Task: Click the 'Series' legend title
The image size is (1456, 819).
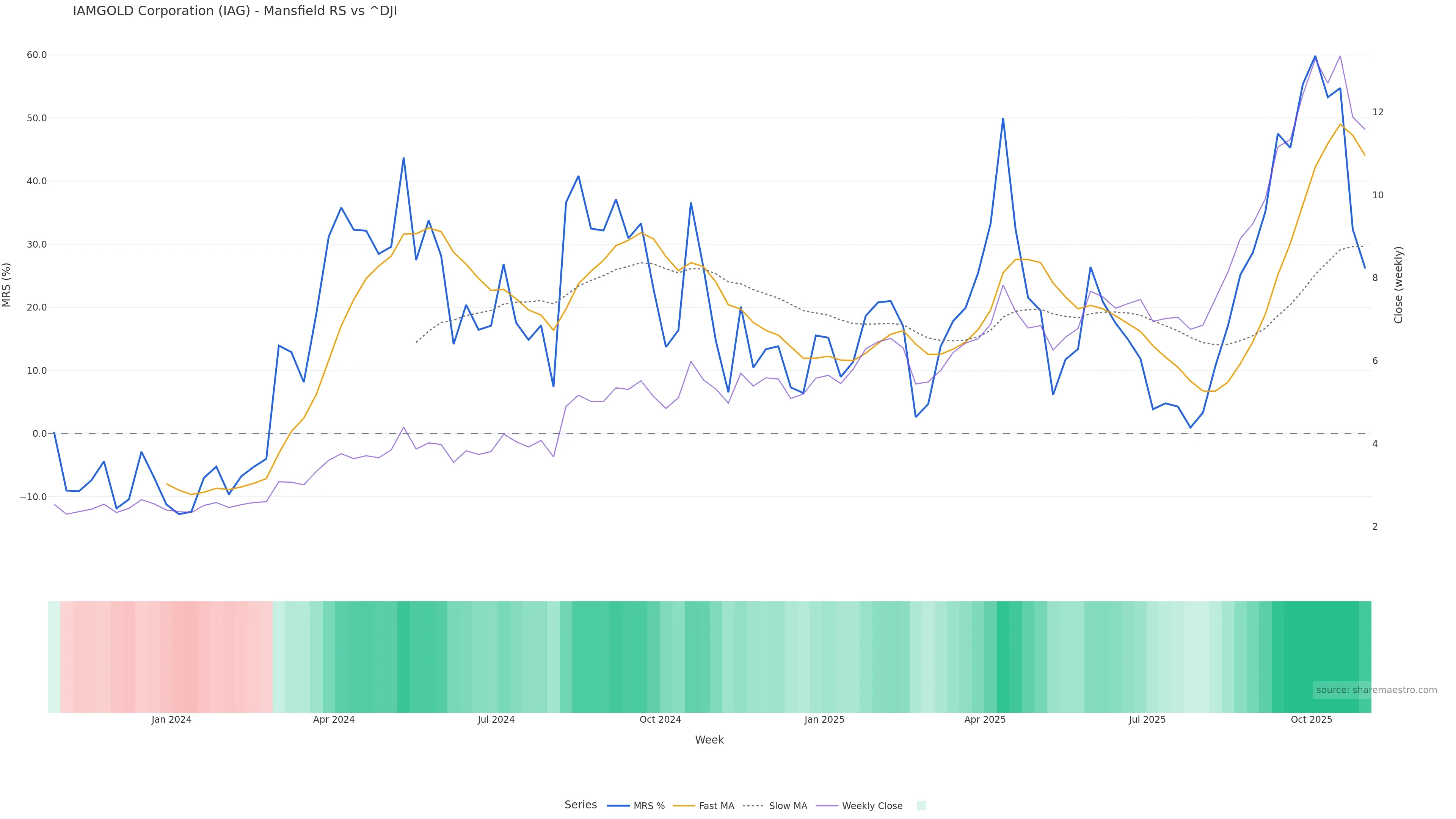Action: [x=581, y=805]
